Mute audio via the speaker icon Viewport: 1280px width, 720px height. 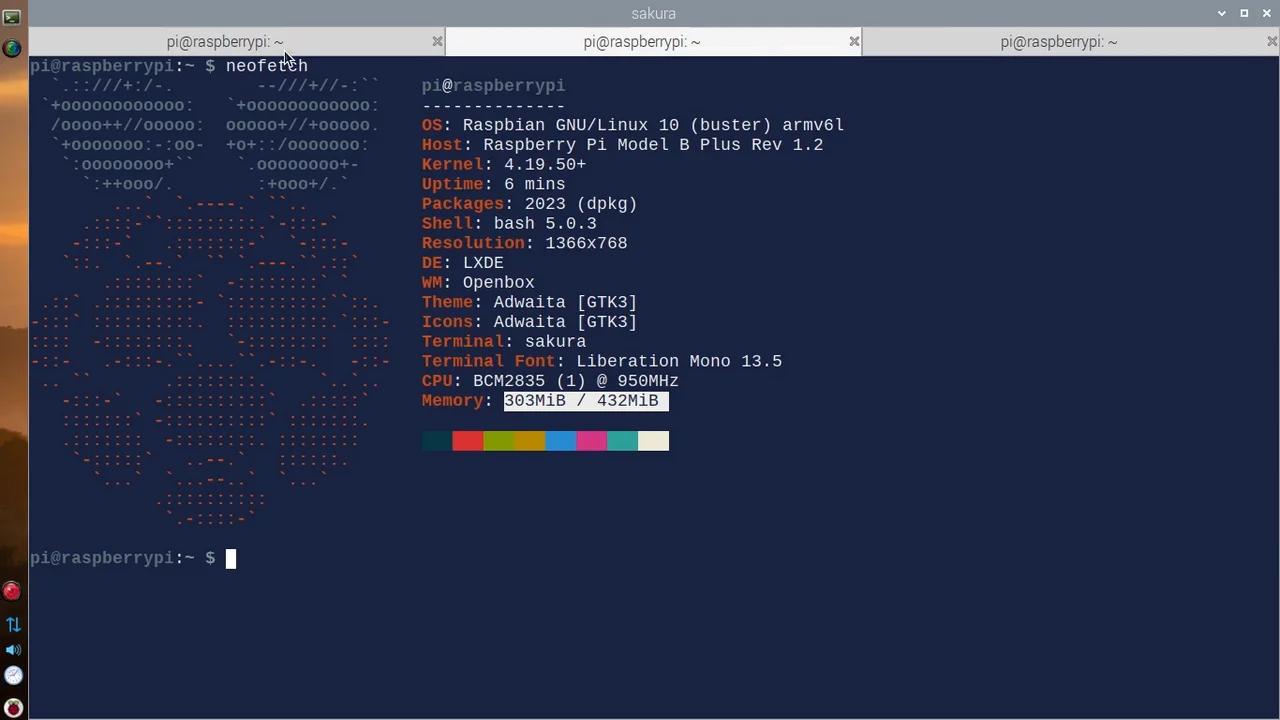coord(12,649)
